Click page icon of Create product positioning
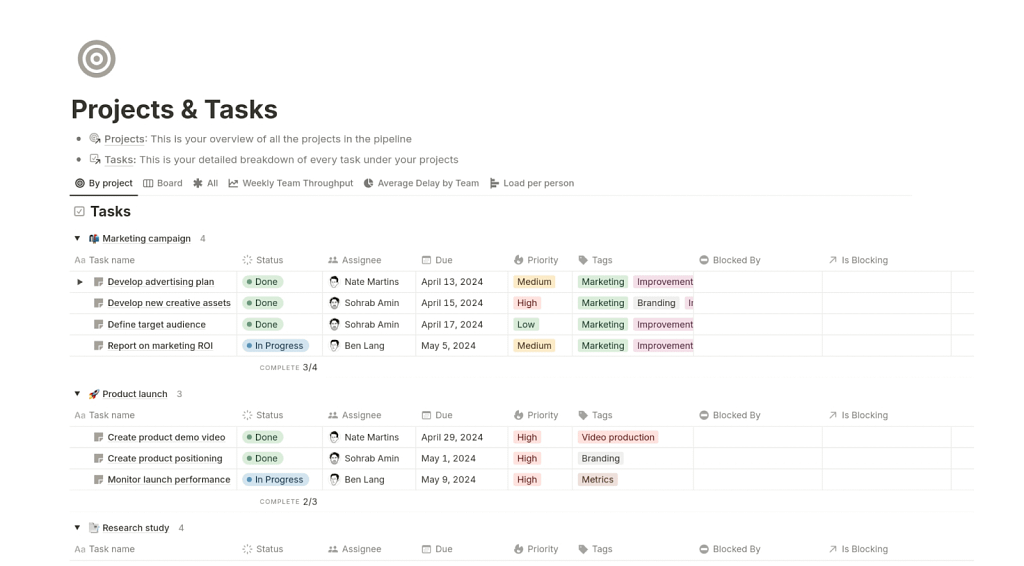 (99, 458)
